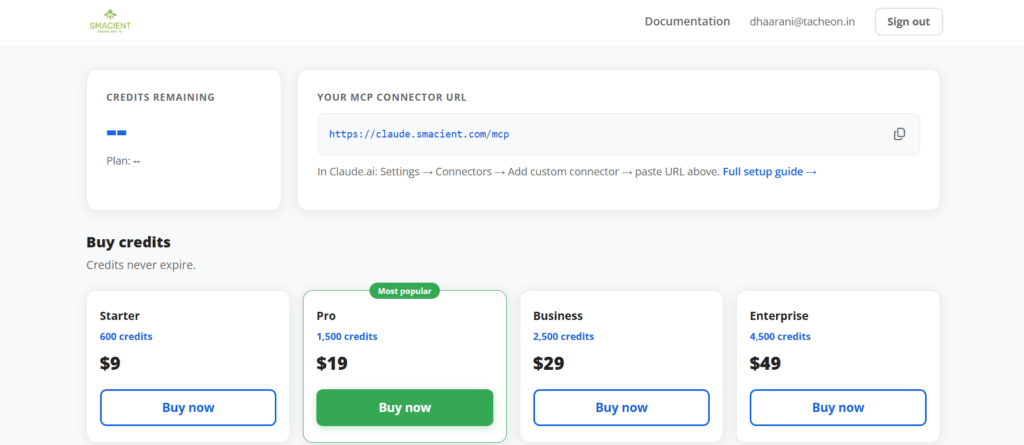This screenshot has width=1024, height=445.
Task: Click Buy now under Enterprise
Action: (837, 407)
